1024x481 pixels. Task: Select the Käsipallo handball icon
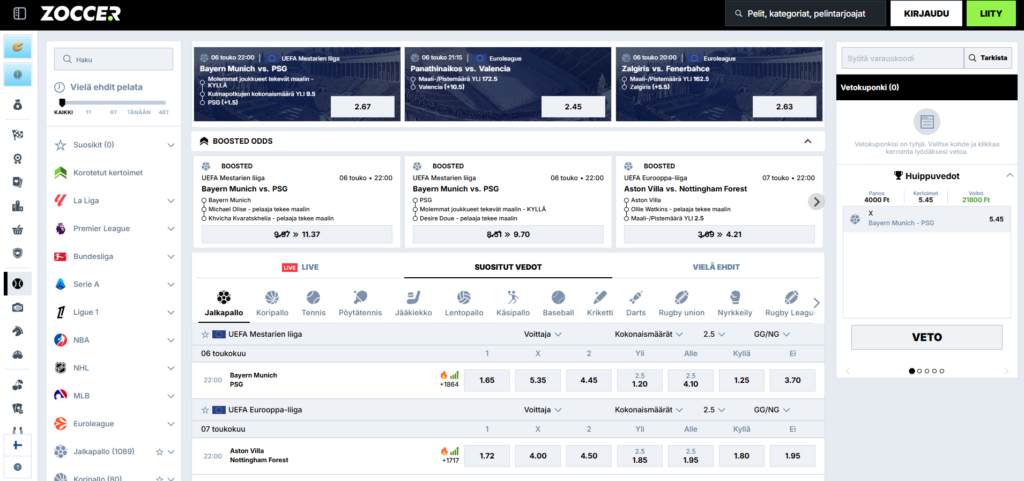pos(513,303)
